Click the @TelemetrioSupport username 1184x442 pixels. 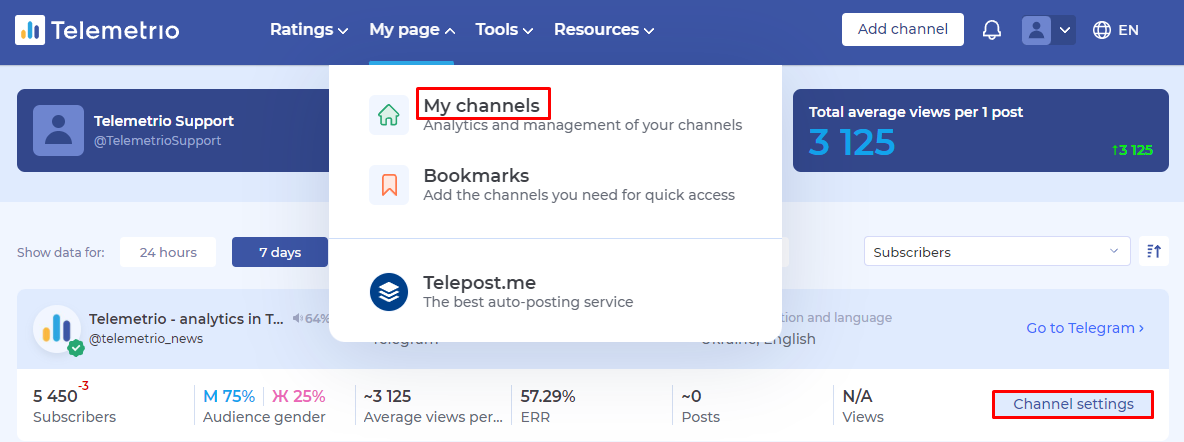click(x=157, y=141)
